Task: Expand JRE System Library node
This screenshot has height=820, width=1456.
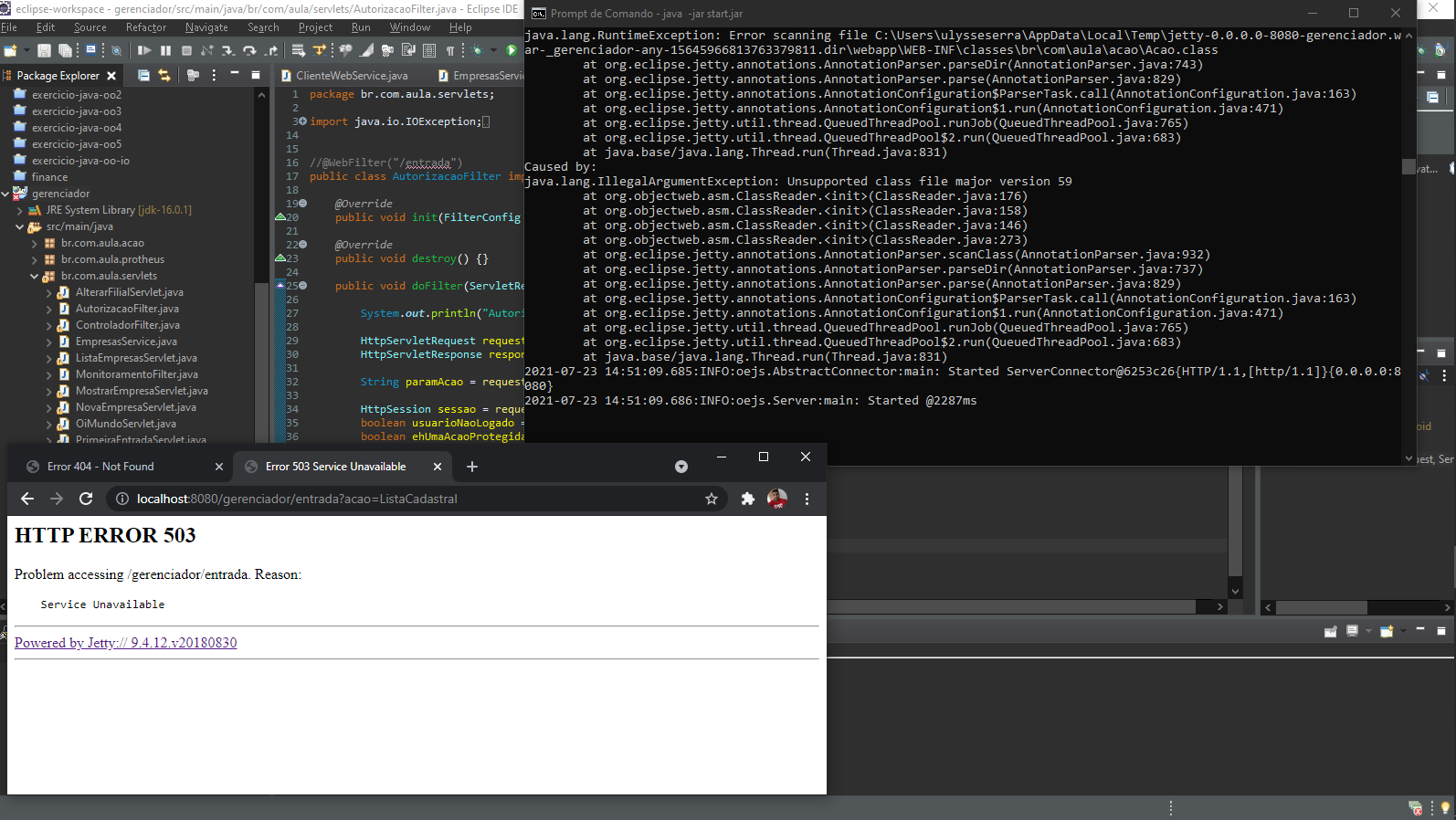Action: (20, 210)
